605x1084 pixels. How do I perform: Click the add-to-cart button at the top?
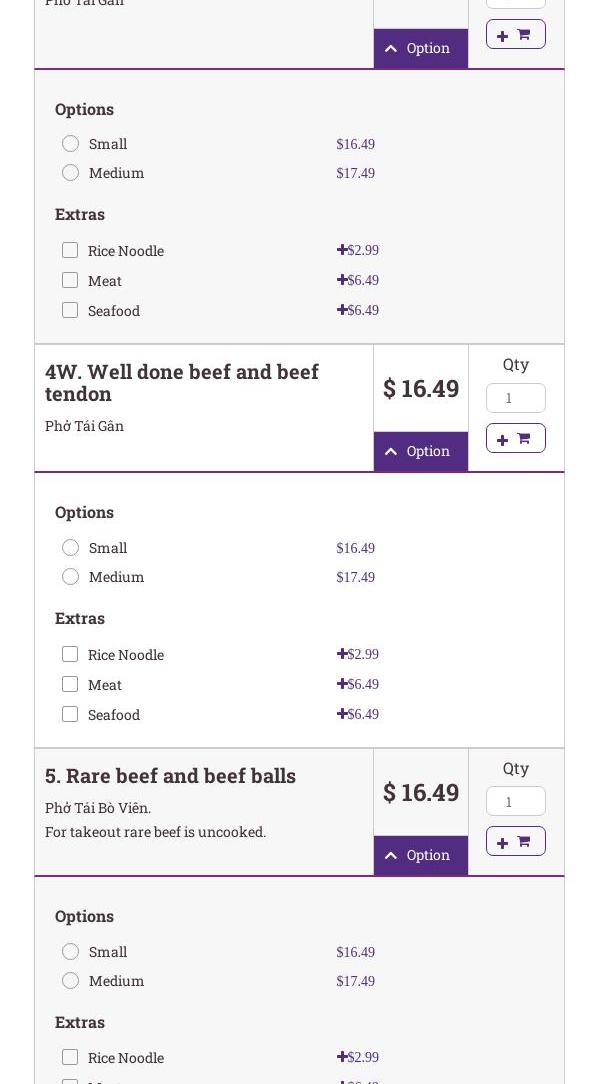tap(515, 35)
